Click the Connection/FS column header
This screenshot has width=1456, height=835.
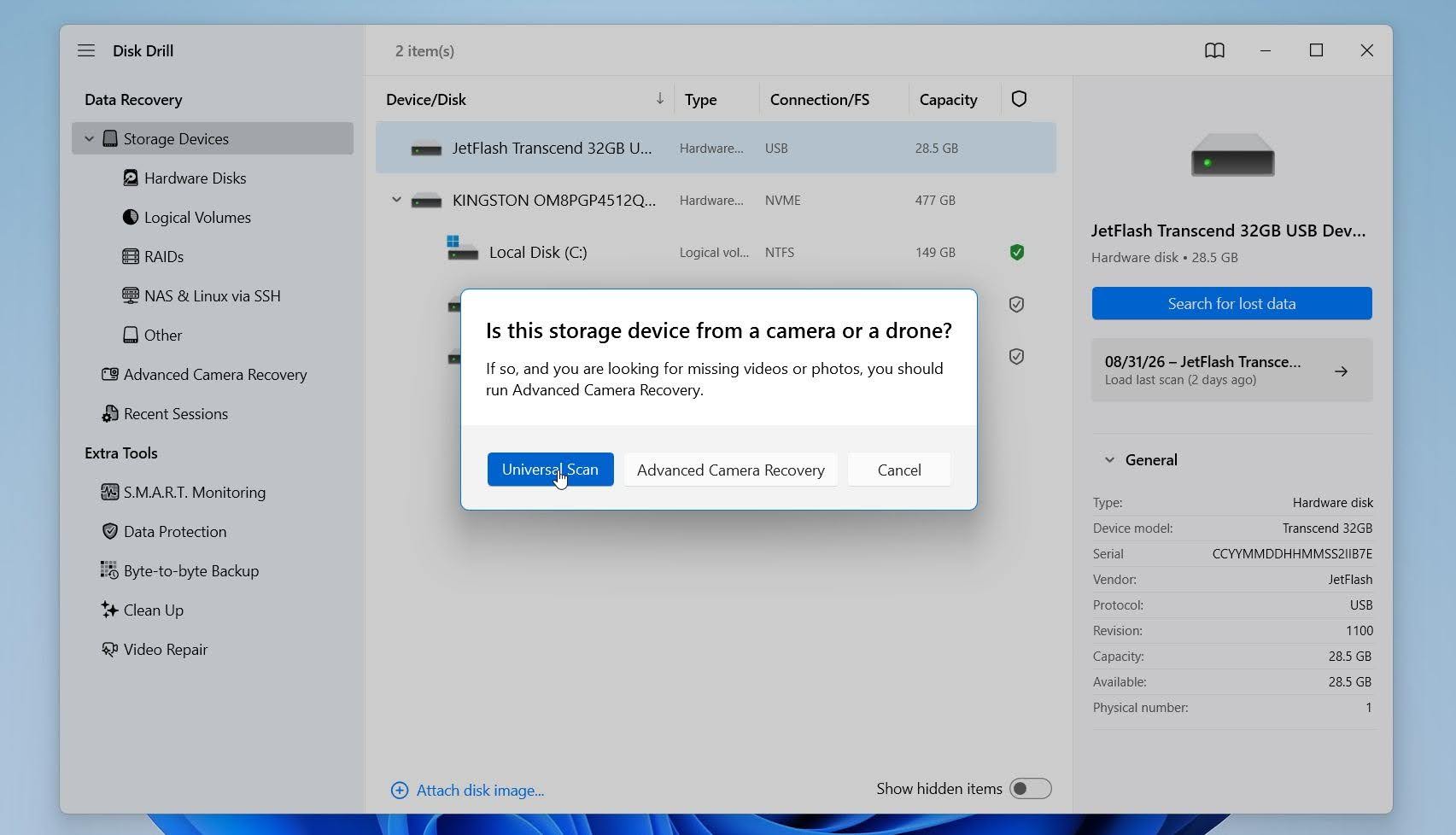tap(820, 99)
